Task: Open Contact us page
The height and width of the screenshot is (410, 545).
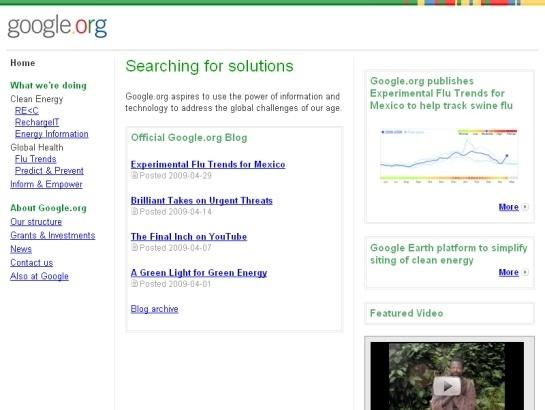Action: point(32,263)
